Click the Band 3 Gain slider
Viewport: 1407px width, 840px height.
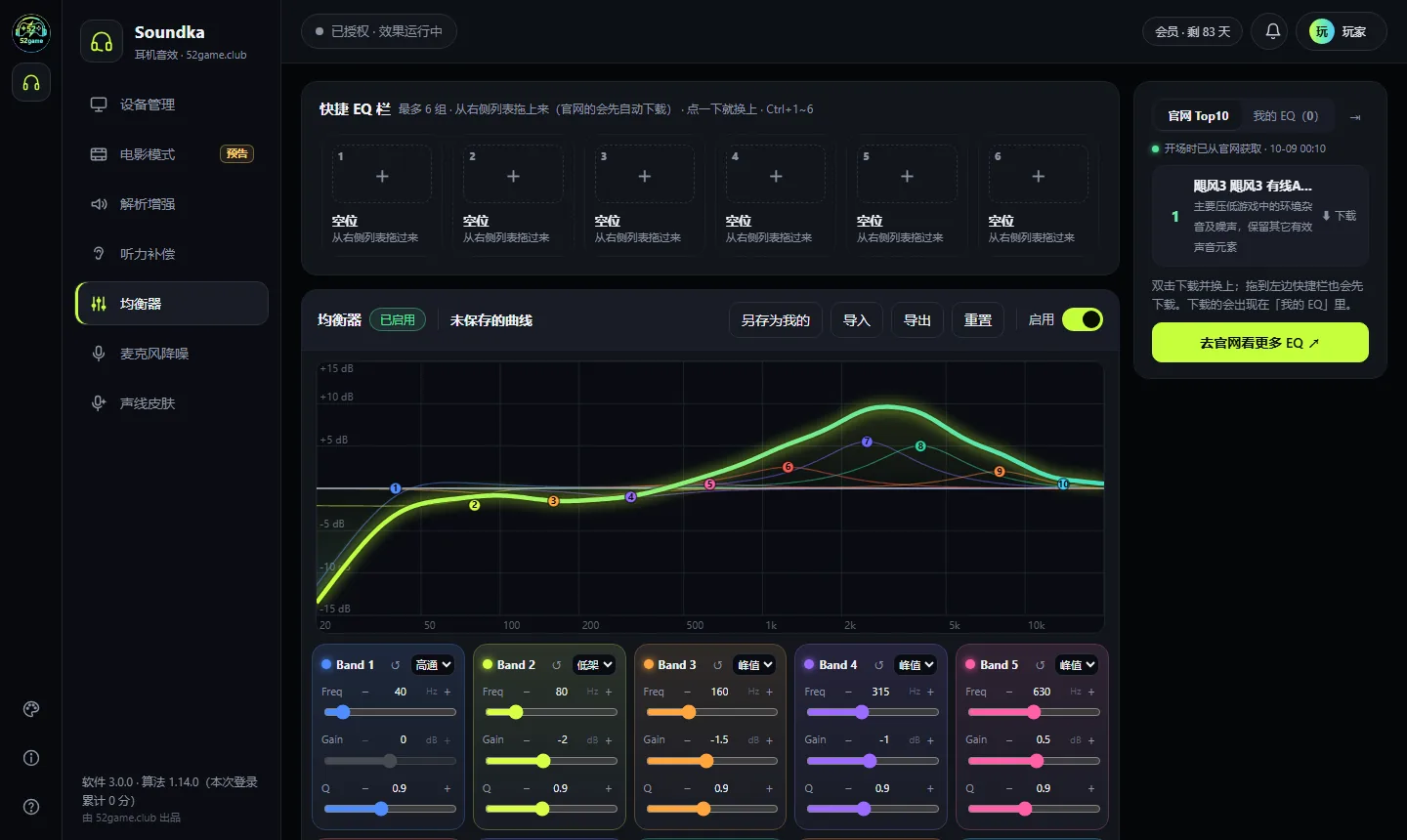pos(712,761)
